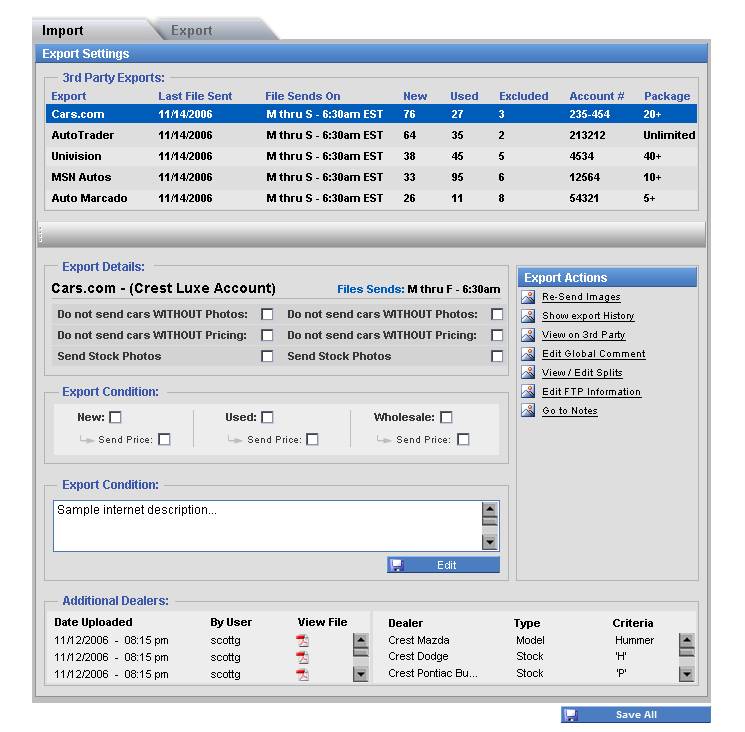Open View / Edit Splits link
This screenshot has width=745, height=732.
582,373
